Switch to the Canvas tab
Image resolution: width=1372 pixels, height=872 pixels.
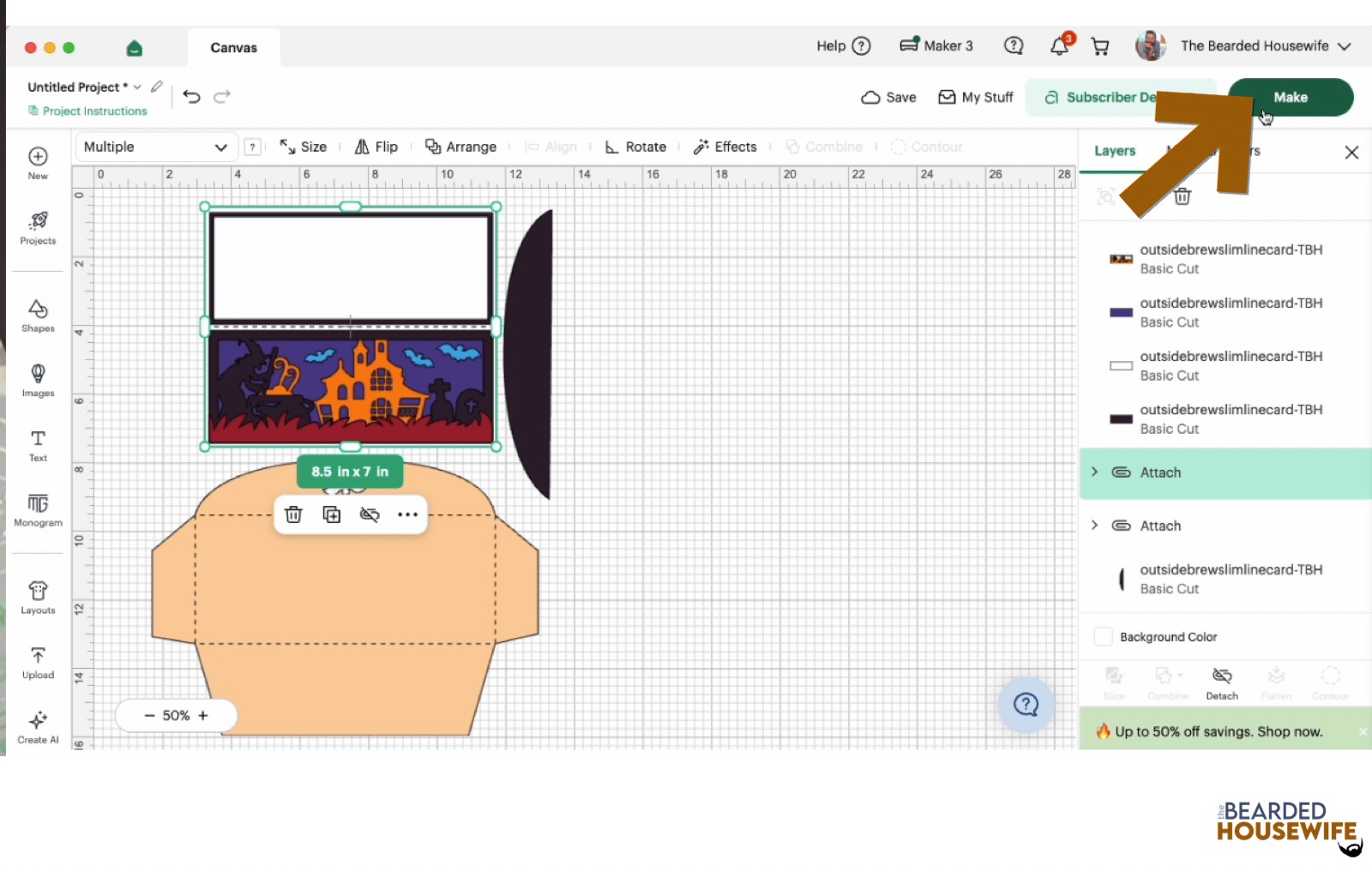click(233, 47)
